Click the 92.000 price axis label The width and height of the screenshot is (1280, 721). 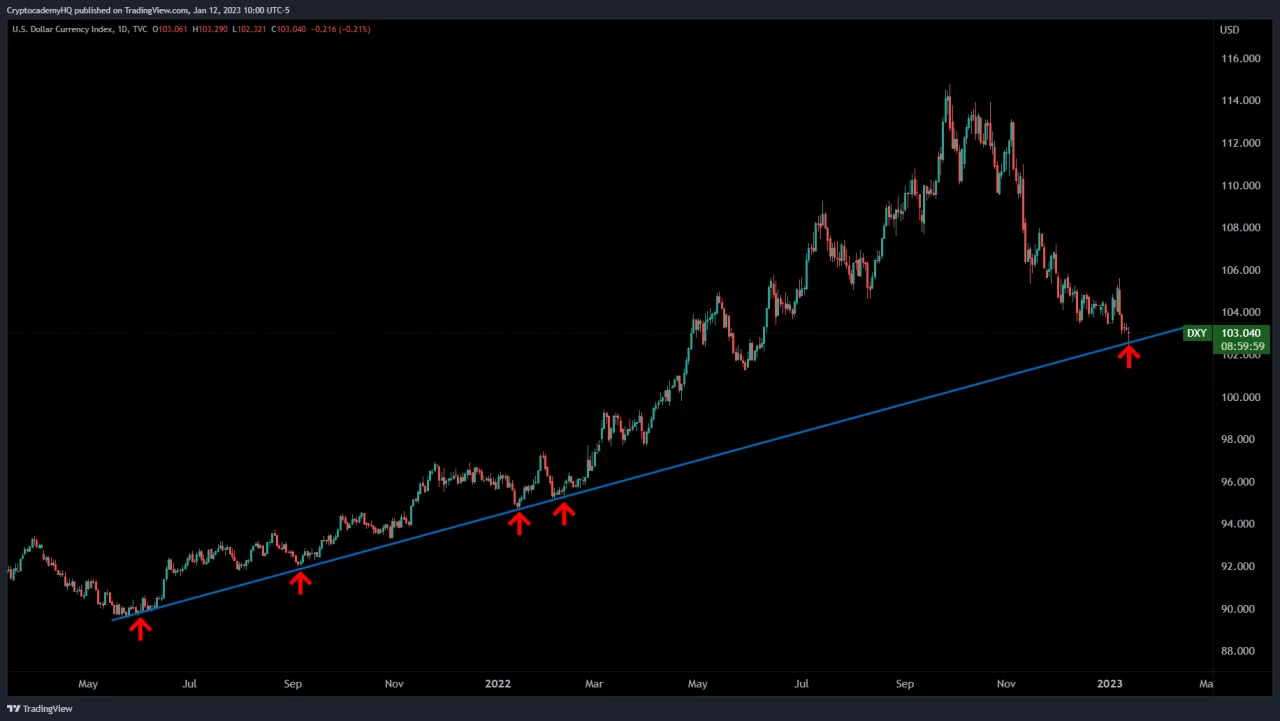(1240, 566)
